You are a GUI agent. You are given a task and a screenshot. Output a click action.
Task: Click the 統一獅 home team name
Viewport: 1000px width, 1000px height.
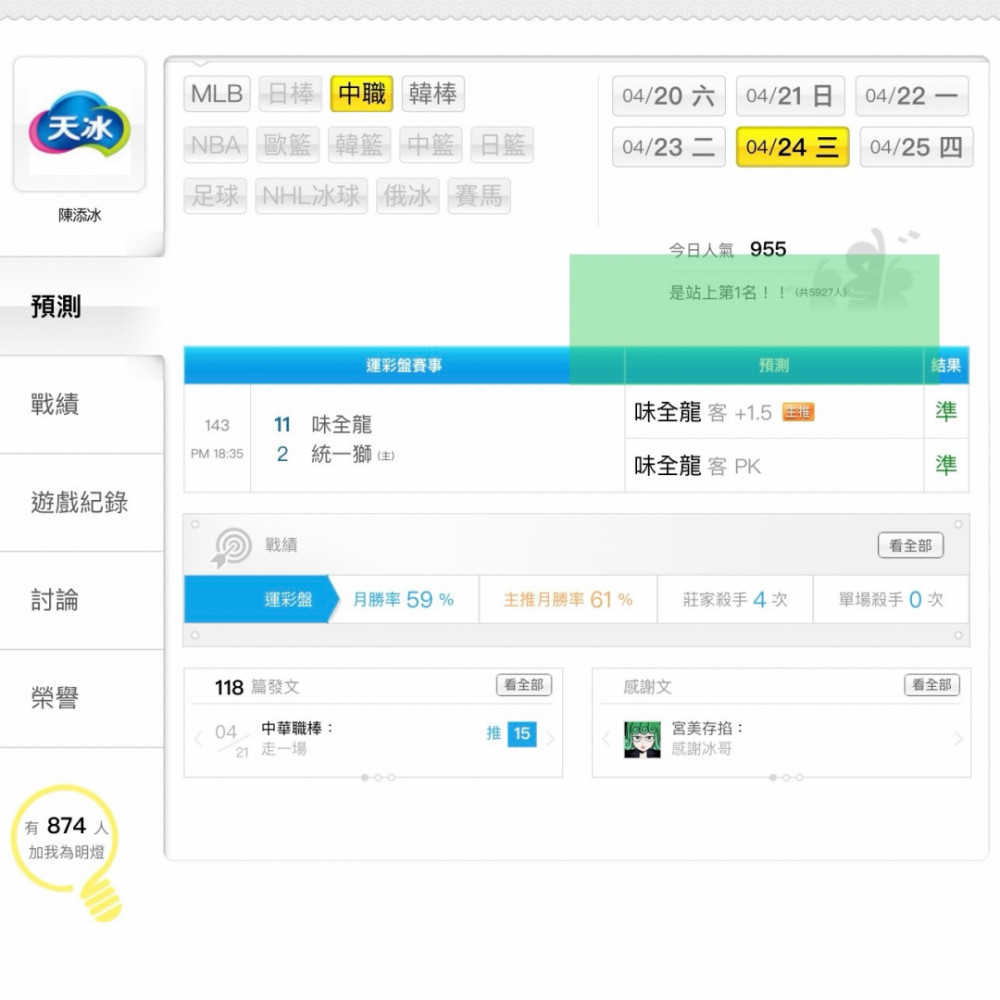pos(341,454)
